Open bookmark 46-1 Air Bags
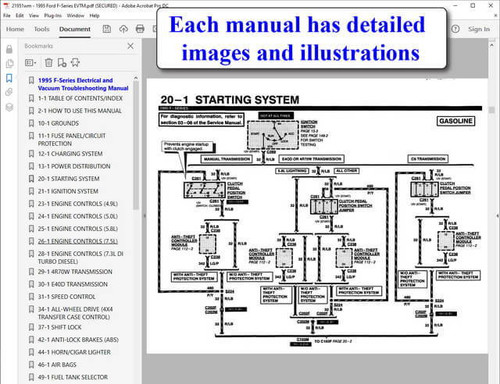Screen dimensions: 500x384 coord(57,365)
